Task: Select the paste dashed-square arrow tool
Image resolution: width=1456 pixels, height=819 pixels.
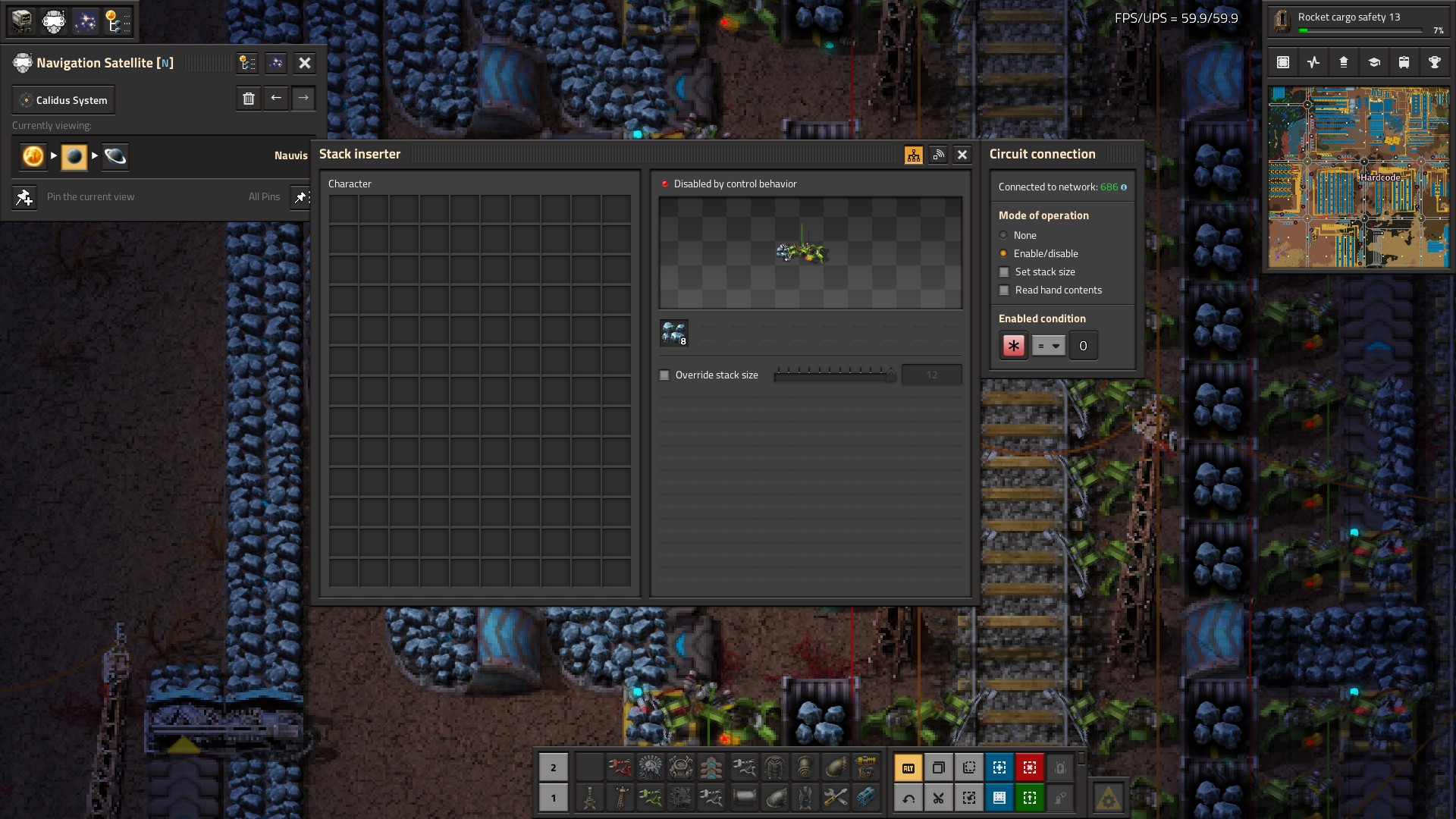Action: coord(969,798)
